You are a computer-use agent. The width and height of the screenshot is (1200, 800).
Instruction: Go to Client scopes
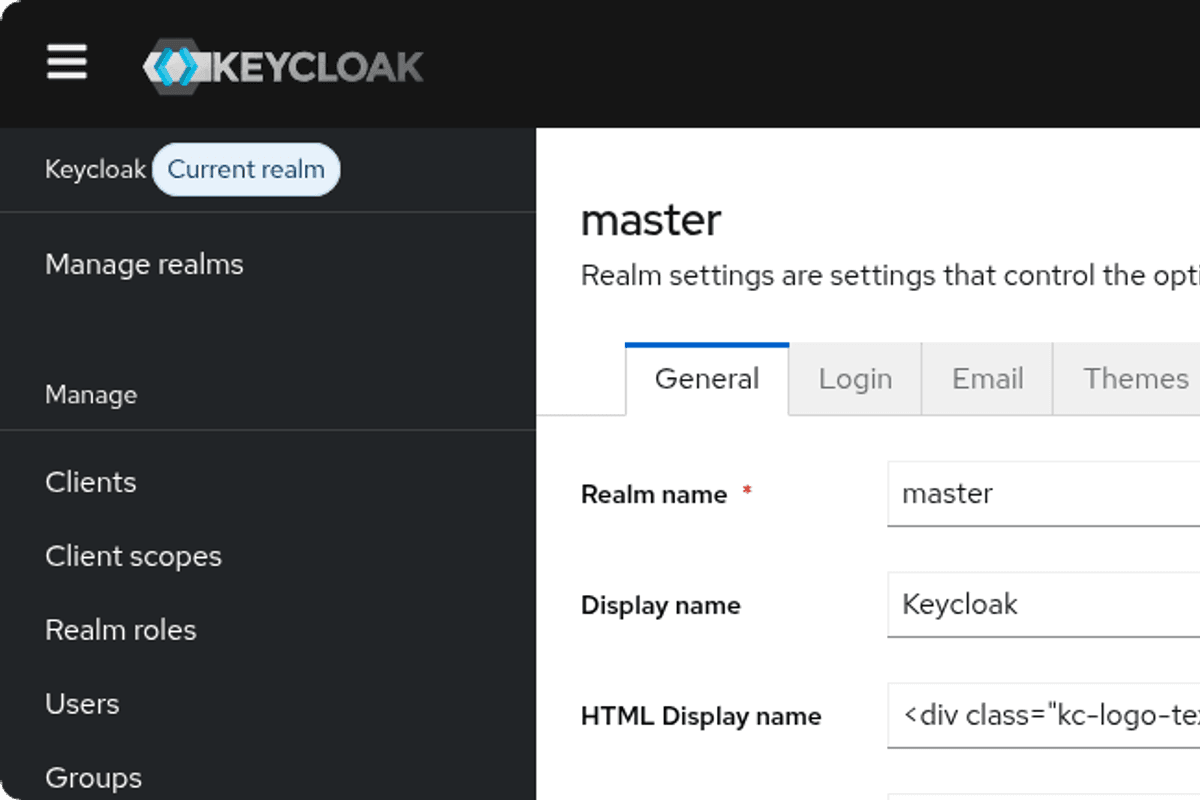pyautogui.click(x=133, y=556)
